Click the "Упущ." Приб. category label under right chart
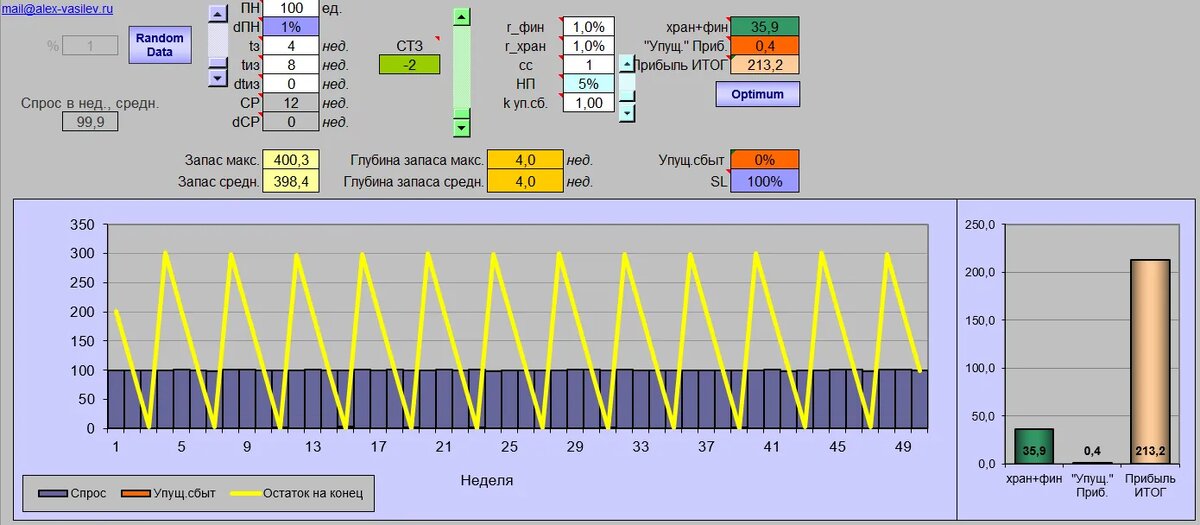The width and height of the screenshot is (1200, 525). point(1092,485)
